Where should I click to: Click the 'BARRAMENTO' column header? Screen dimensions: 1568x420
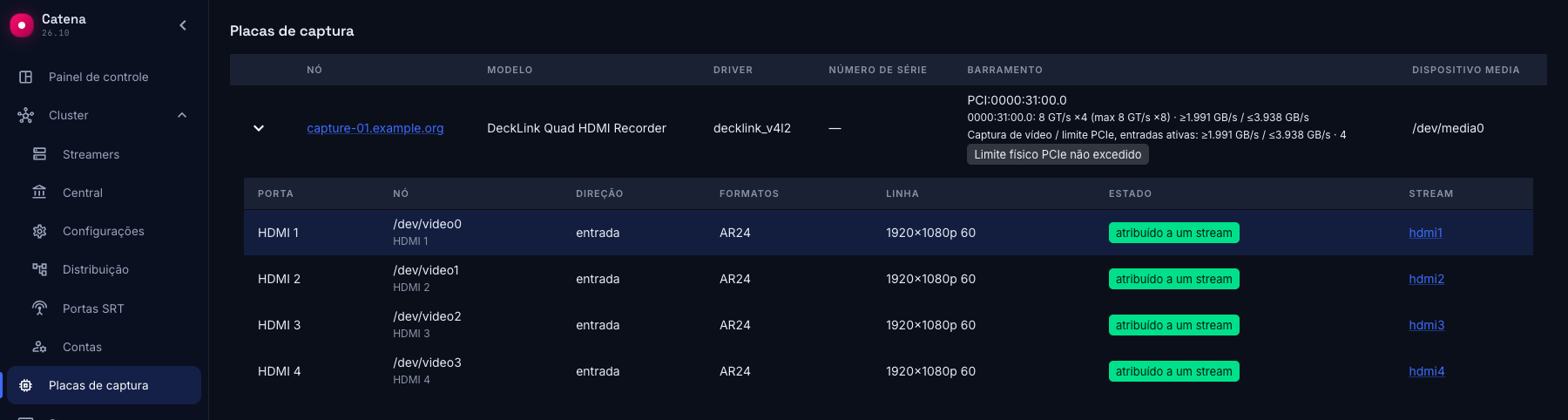tap(1004, 70)
